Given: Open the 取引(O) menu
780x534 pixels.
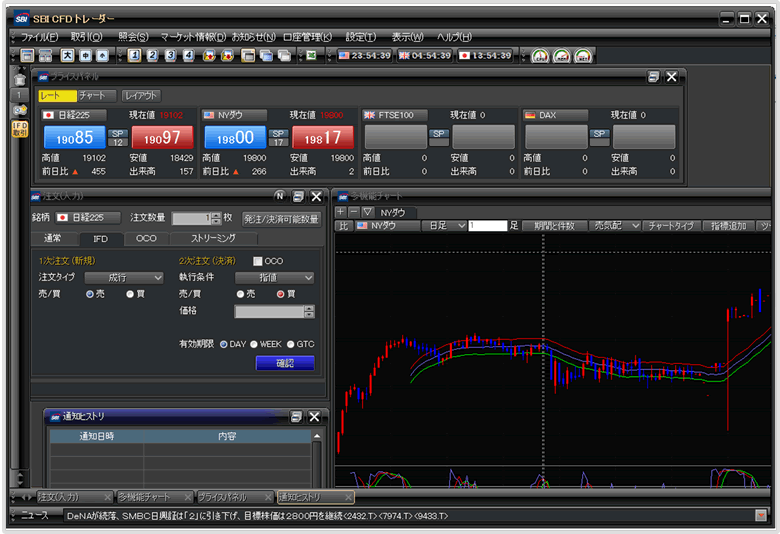Looking at the screenshot, I should point(86,37).
